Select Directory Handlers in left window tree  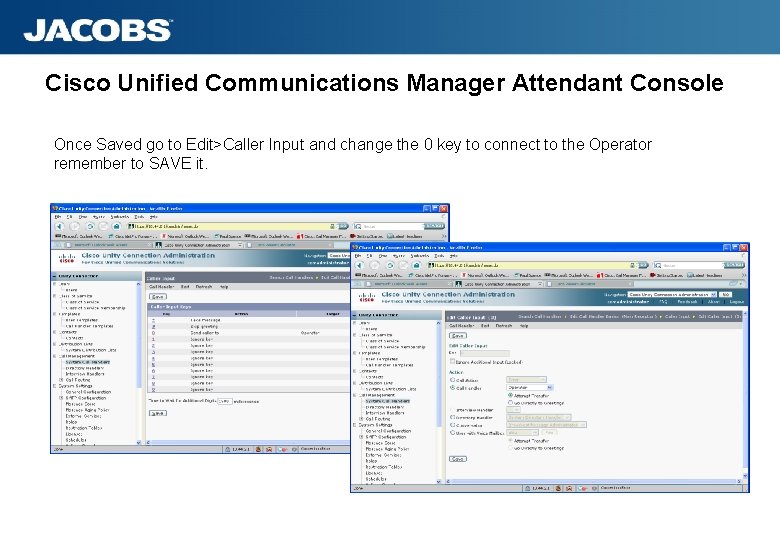[x=85, y=368]
